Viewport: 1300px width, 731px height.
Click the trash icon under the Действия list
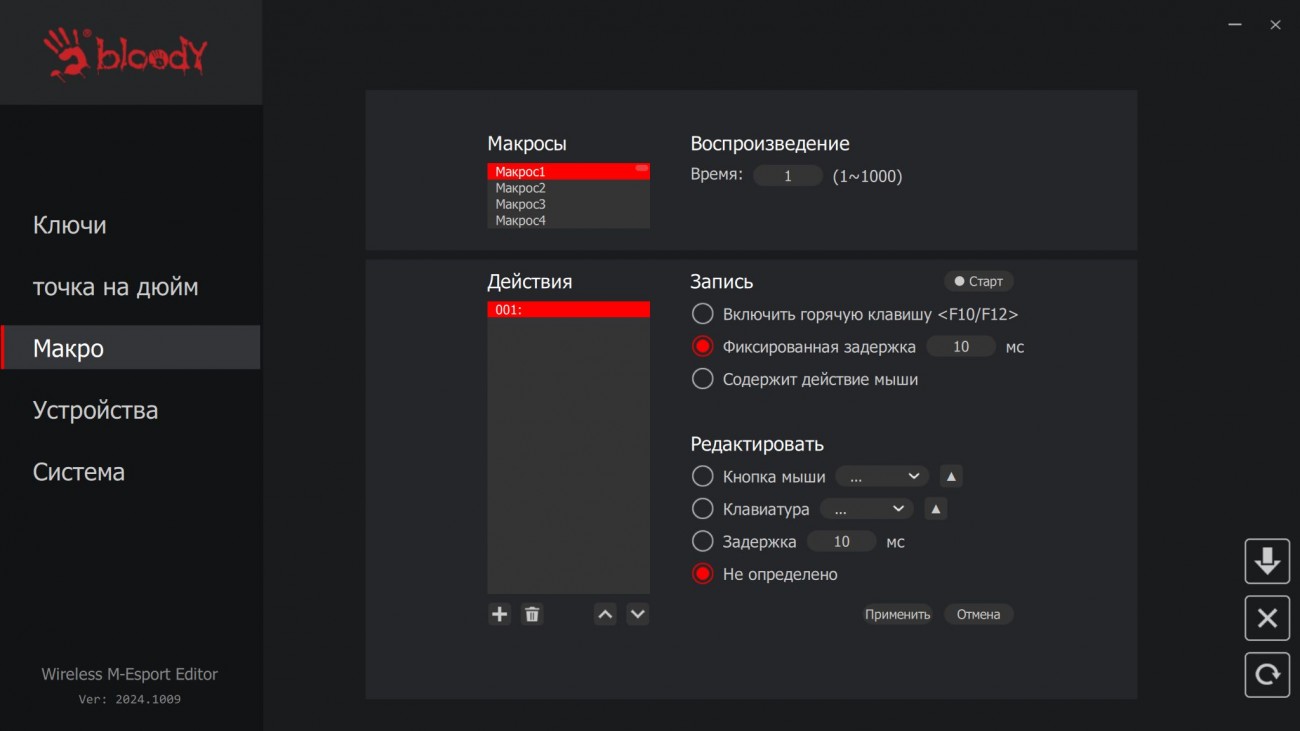click(532, 614)
